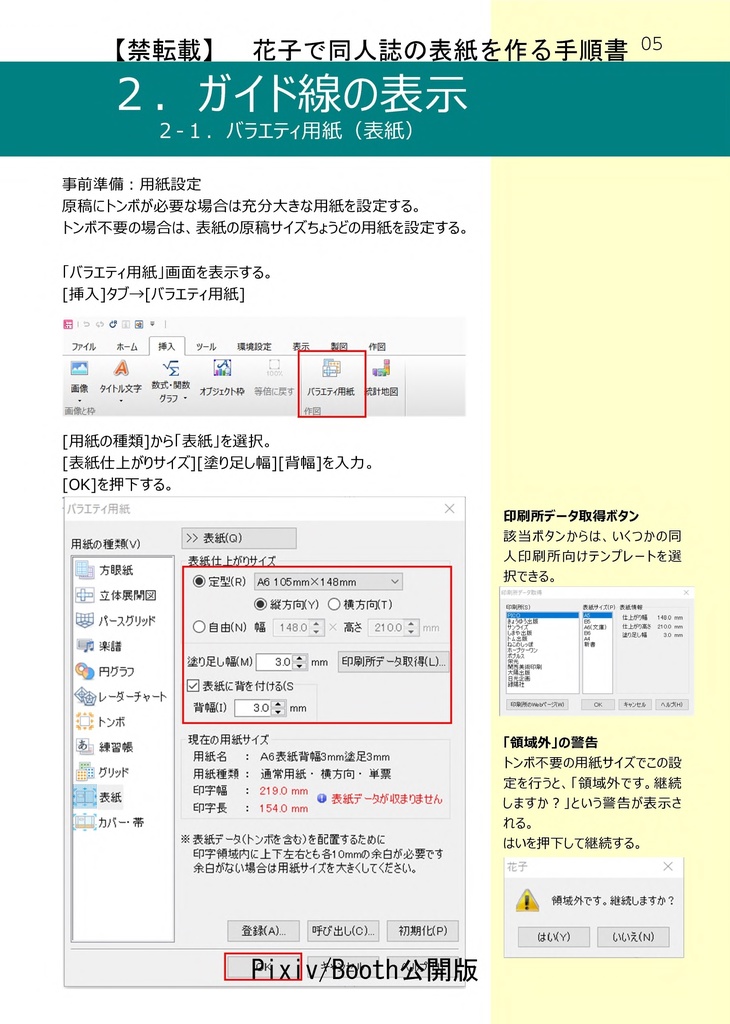
Task: Click the 等倍に戻す icon
Action: click(x=274, y=368)
